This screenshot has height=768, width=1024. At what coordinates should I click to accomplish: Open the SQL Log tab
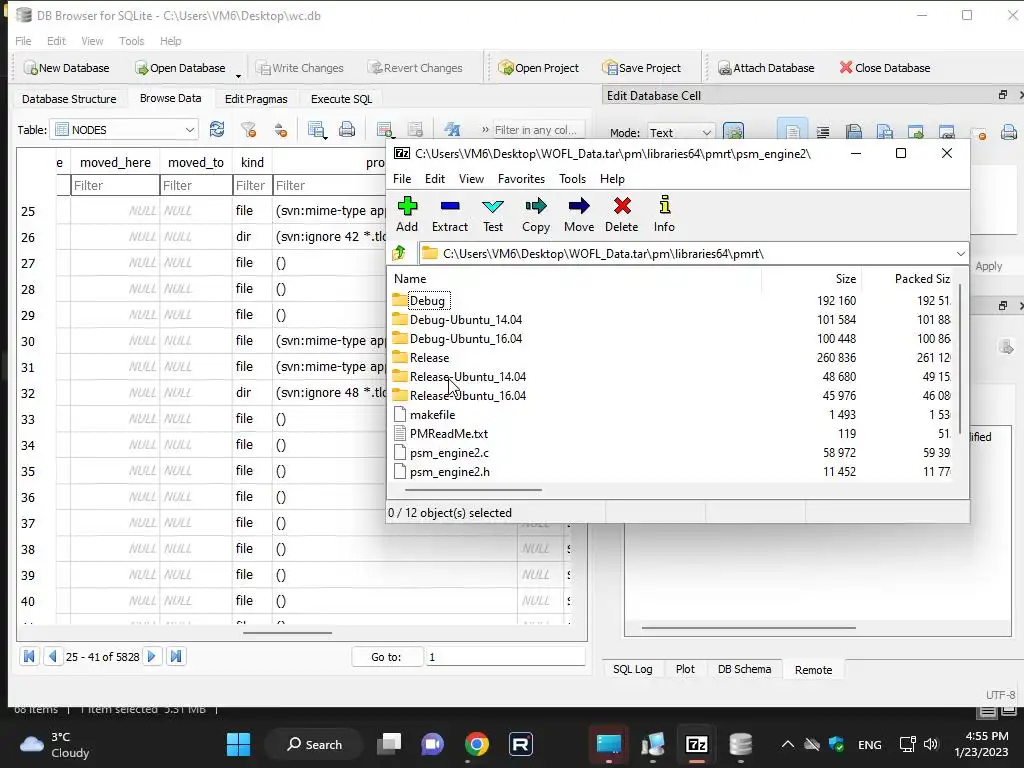[632, 669]
